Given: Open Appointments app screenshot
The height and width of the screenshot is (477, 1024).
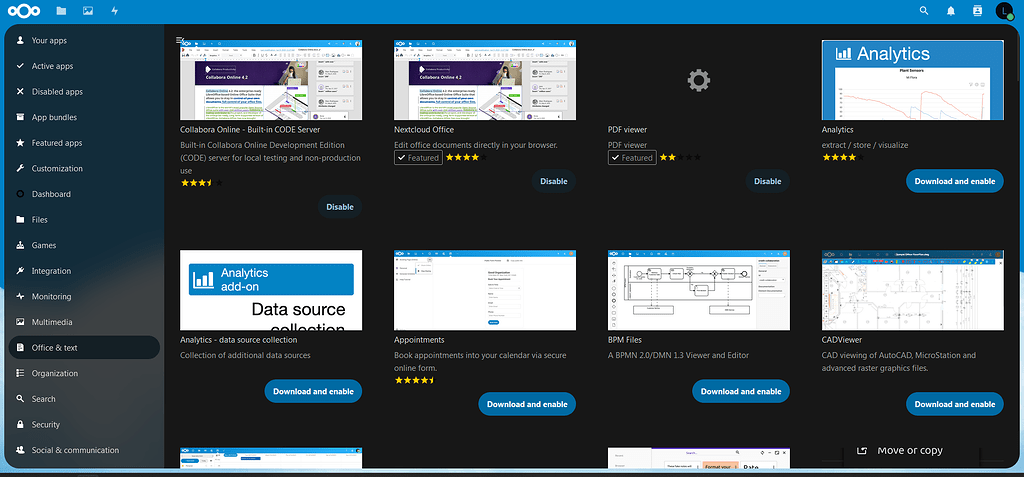Looking at the screenshot, I should 485,290.
